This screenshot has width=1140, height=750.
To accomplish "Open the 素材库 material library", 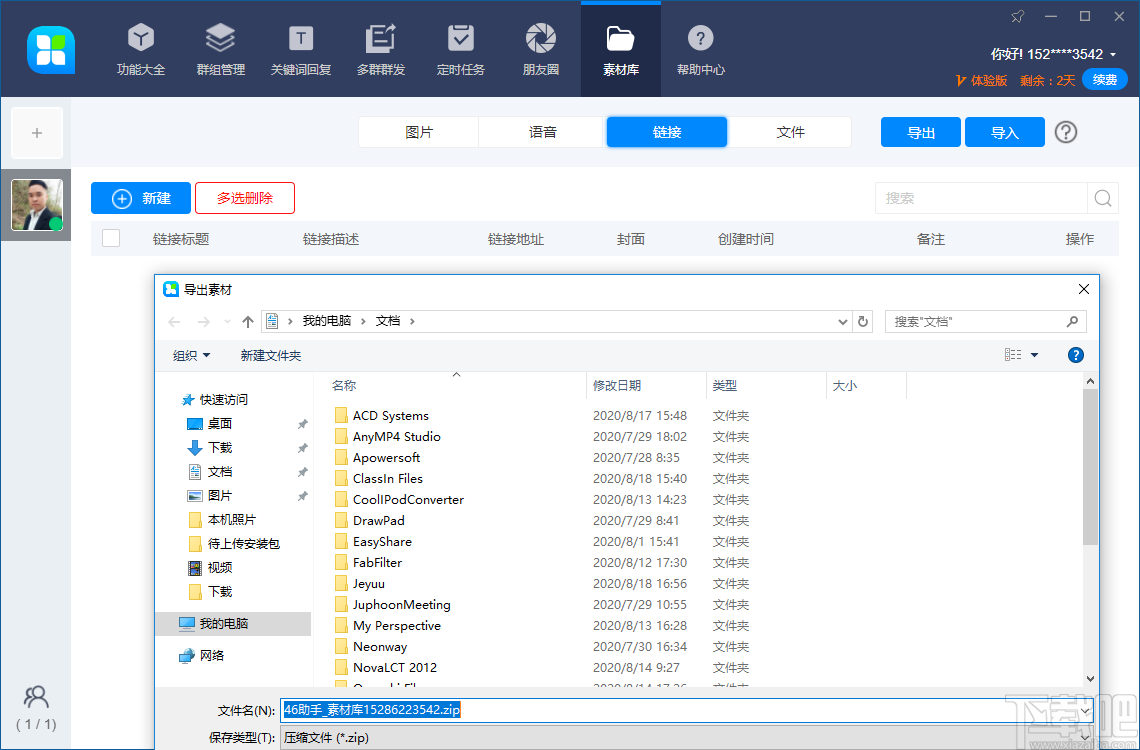I will [621, 49].
